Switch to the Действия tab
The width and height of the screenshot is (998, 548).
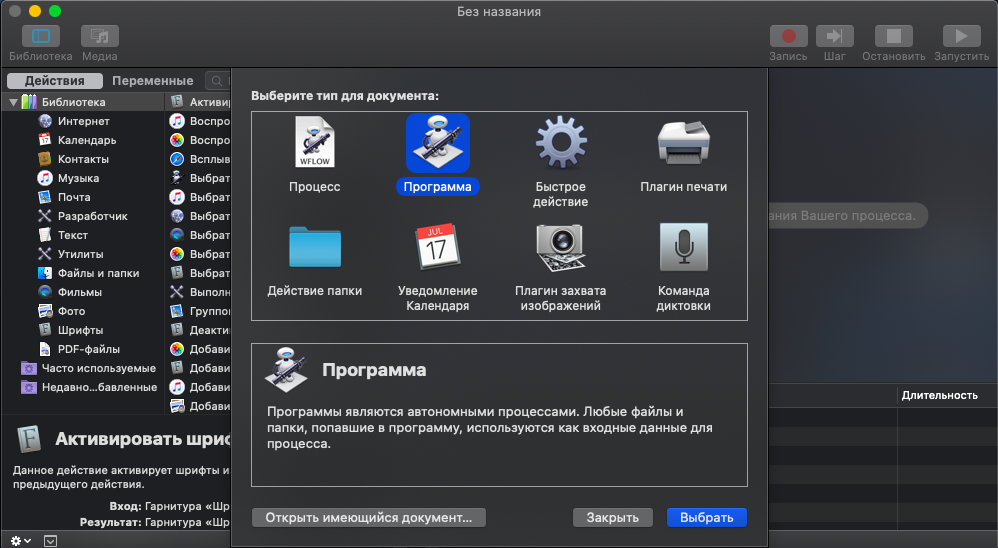(x=55, y=81)
